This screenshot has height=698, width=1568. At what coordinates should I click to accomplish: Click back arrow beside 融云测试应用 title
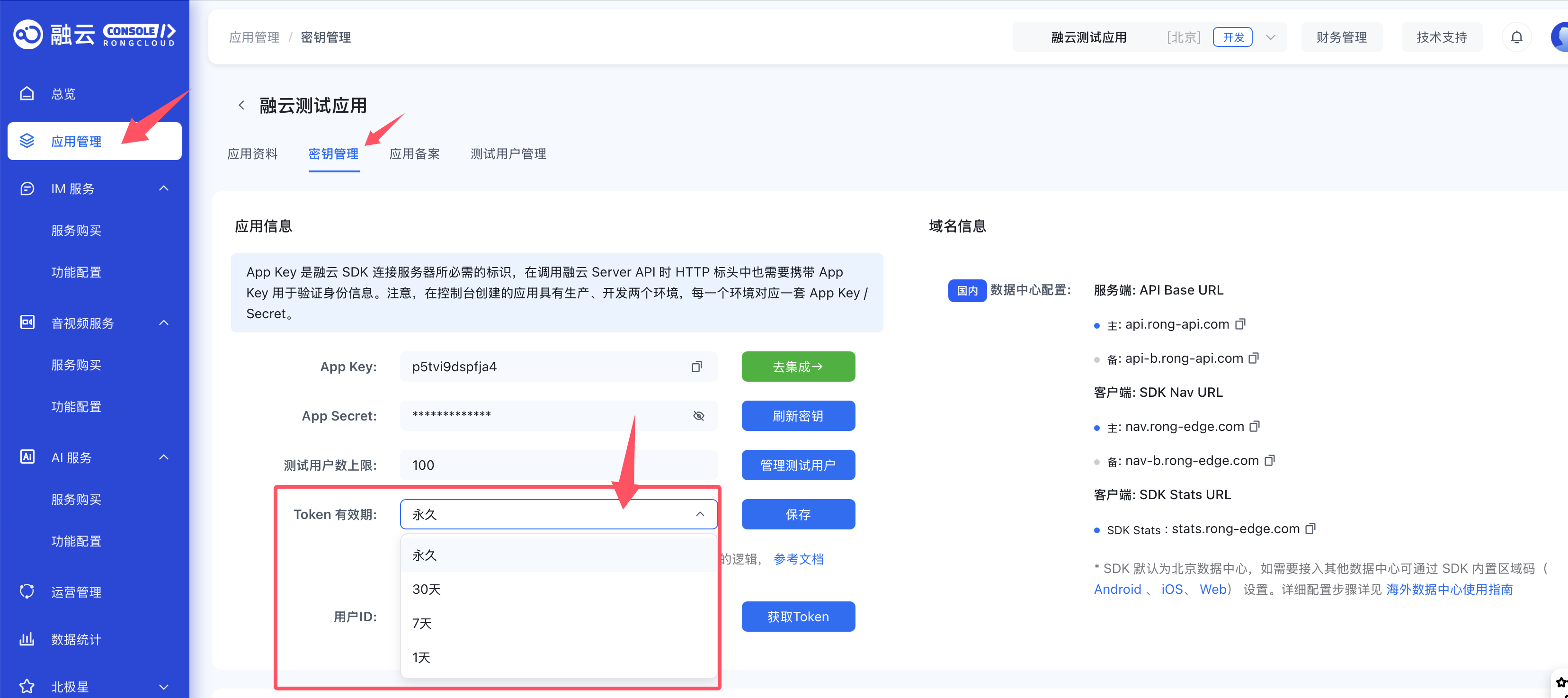pos(241,106)
